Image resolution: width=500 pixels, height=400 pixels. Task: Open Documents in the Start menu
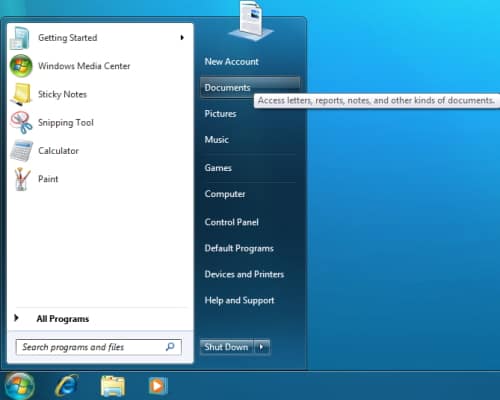pos(250,88)
